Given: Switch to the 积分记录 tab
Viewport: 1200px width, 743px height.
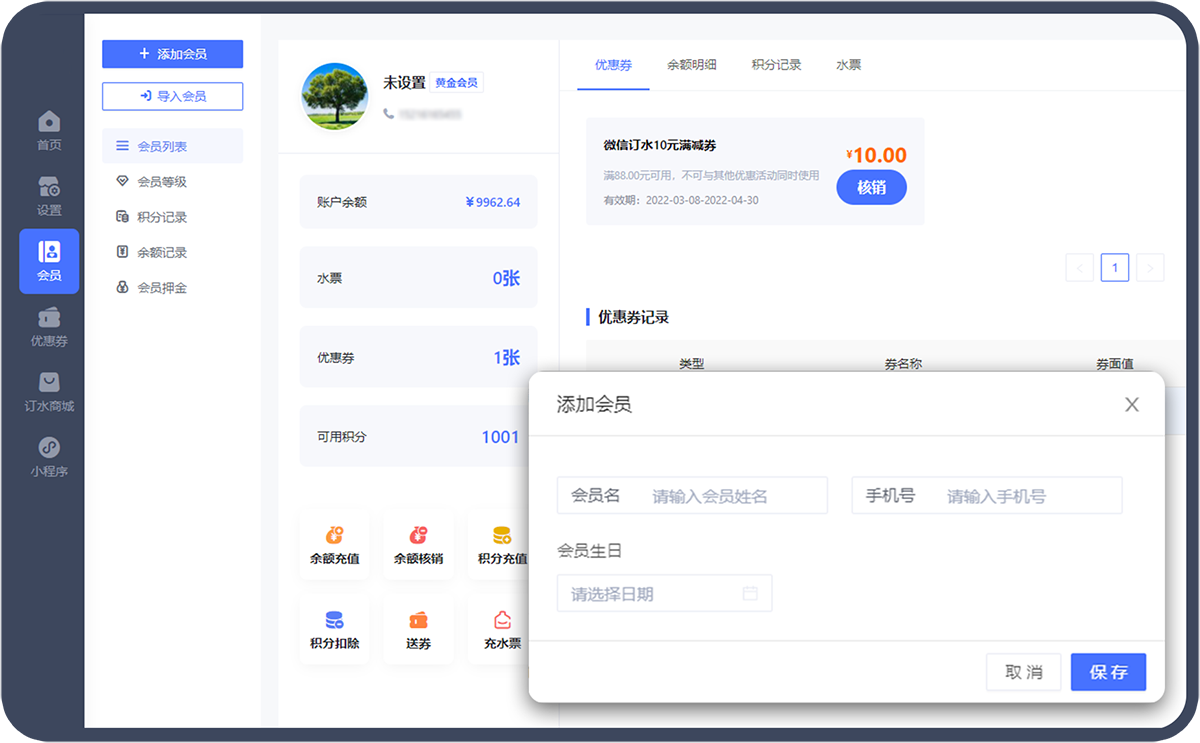Looking at the screenshot, I should (x=776, y=65).
